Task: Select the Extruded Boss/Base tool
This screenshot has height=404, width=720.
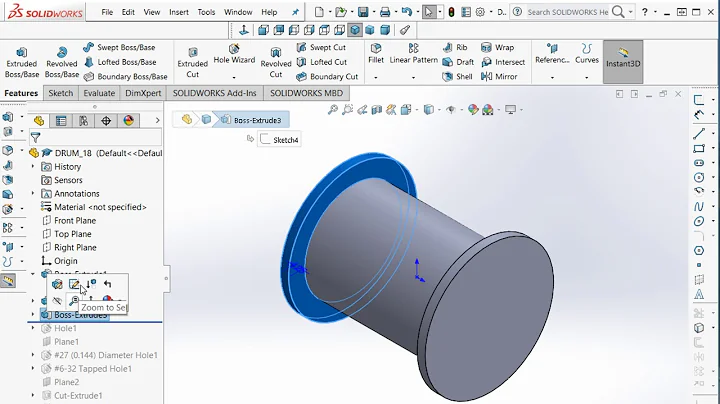Action: click(x=22, y=62)
